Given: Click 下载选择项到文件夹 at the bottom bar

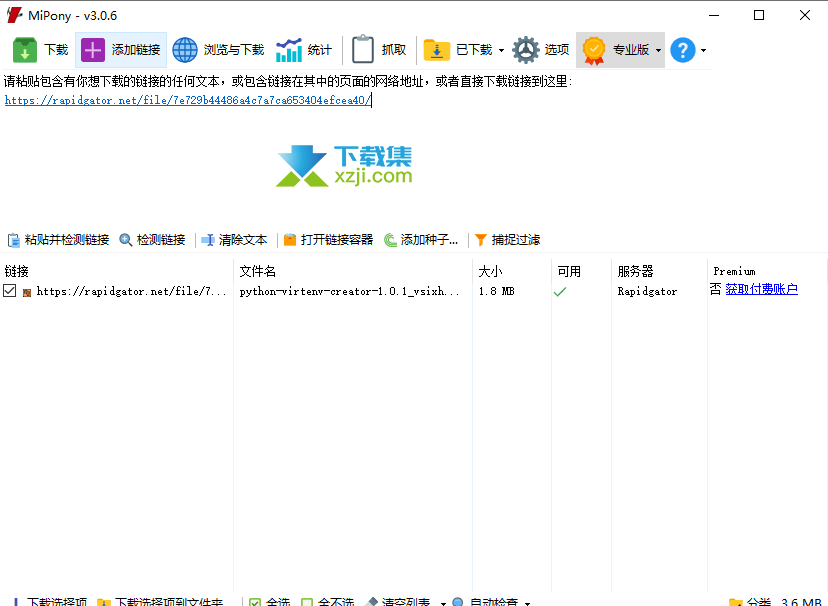Looking at the screenshot, I should coord(161,601).
